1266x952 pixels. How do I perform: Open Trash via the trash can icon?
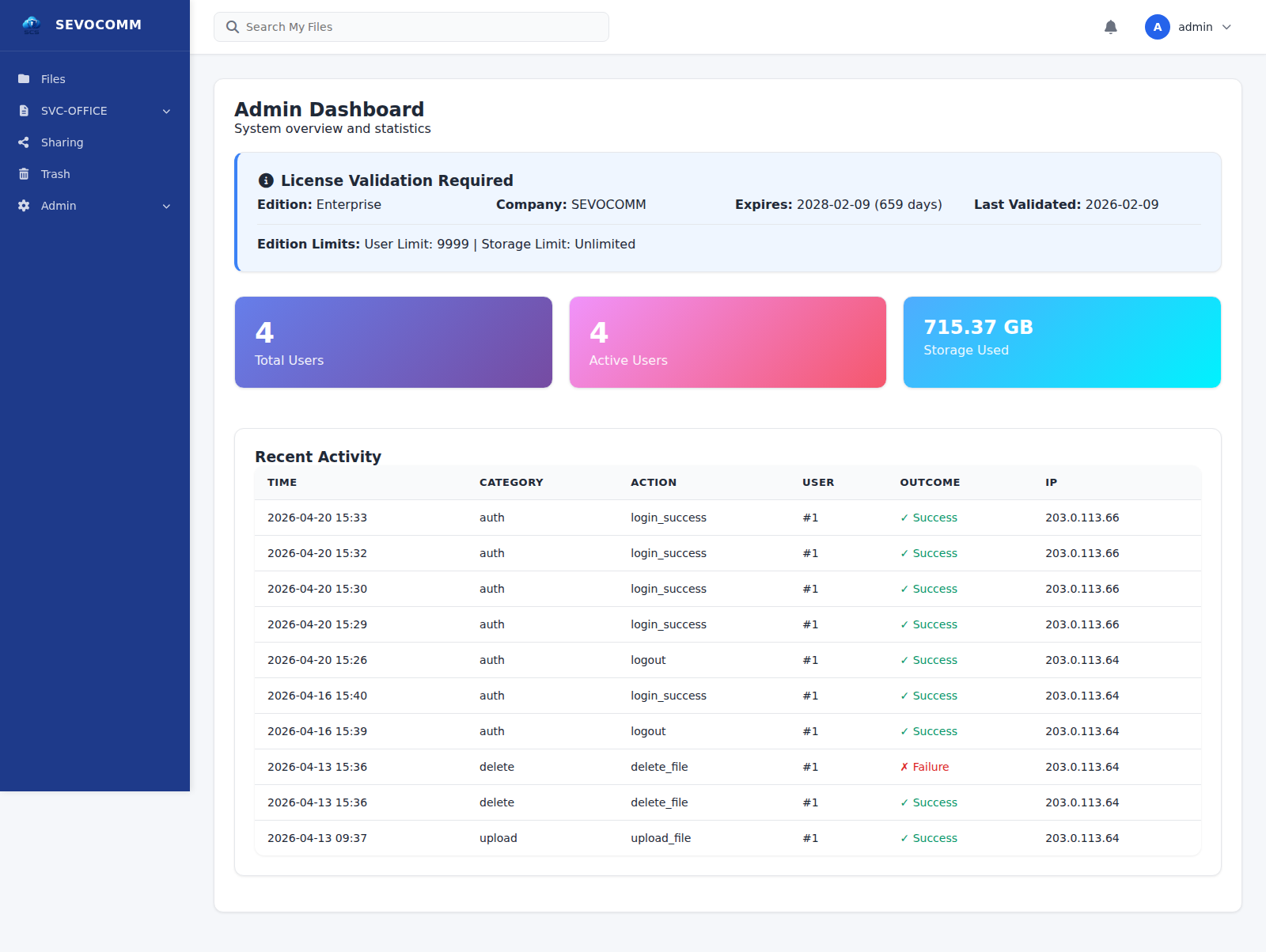click(x=23, y=173)
